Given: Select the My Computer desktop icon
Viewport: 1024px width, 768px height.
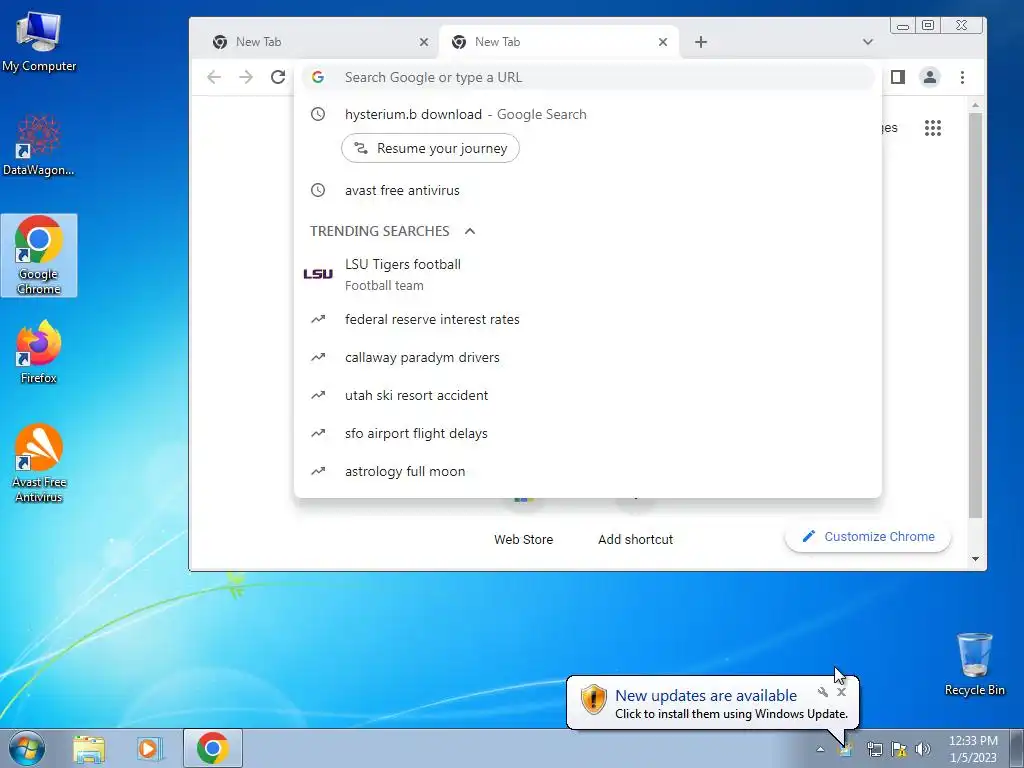Looking at the screenshot, I should pyautogui.click(x=39, y=42).
